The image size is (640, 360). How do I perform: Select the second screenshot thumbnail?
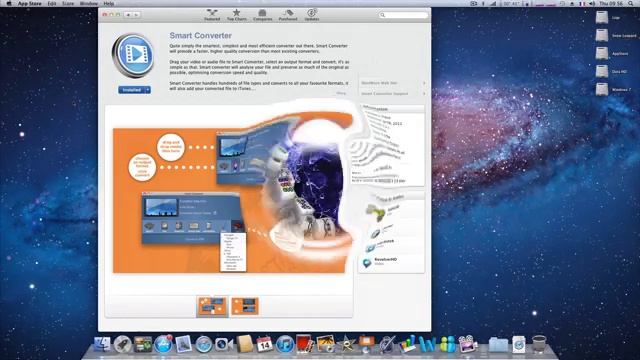(x=245, y=306)
